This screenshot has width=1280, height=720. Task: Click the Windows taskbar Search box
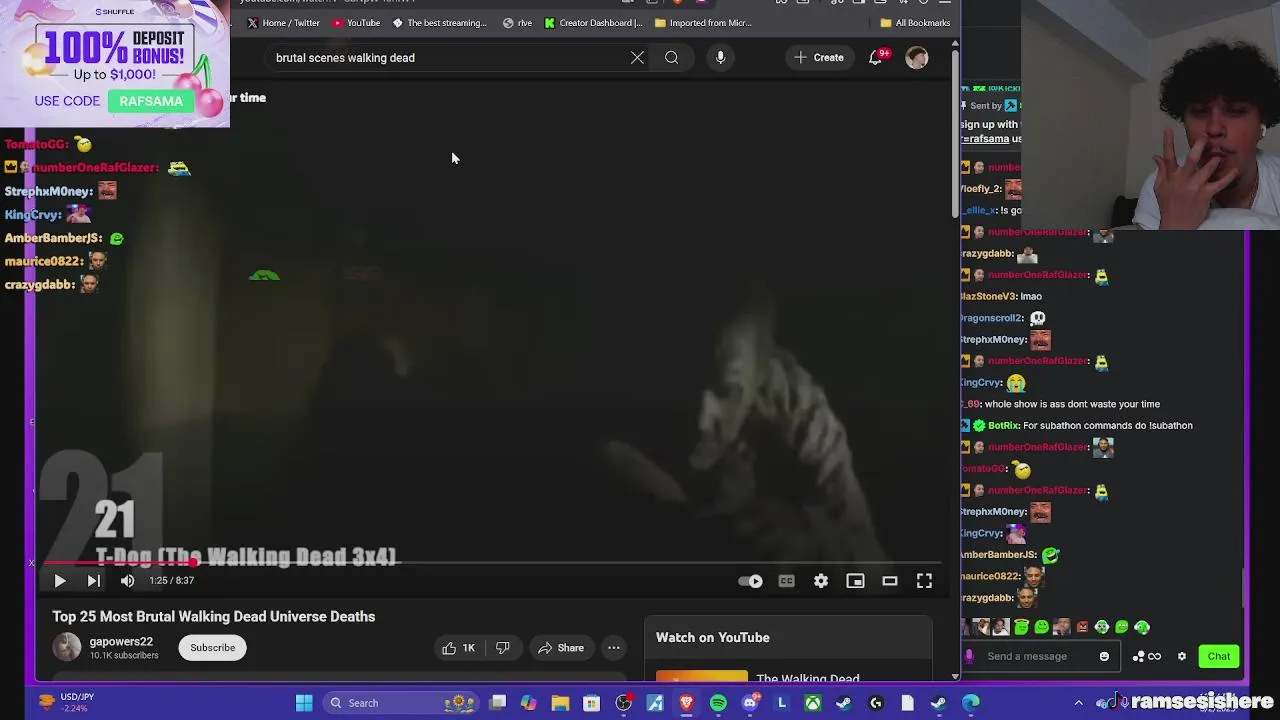point(402,703)
